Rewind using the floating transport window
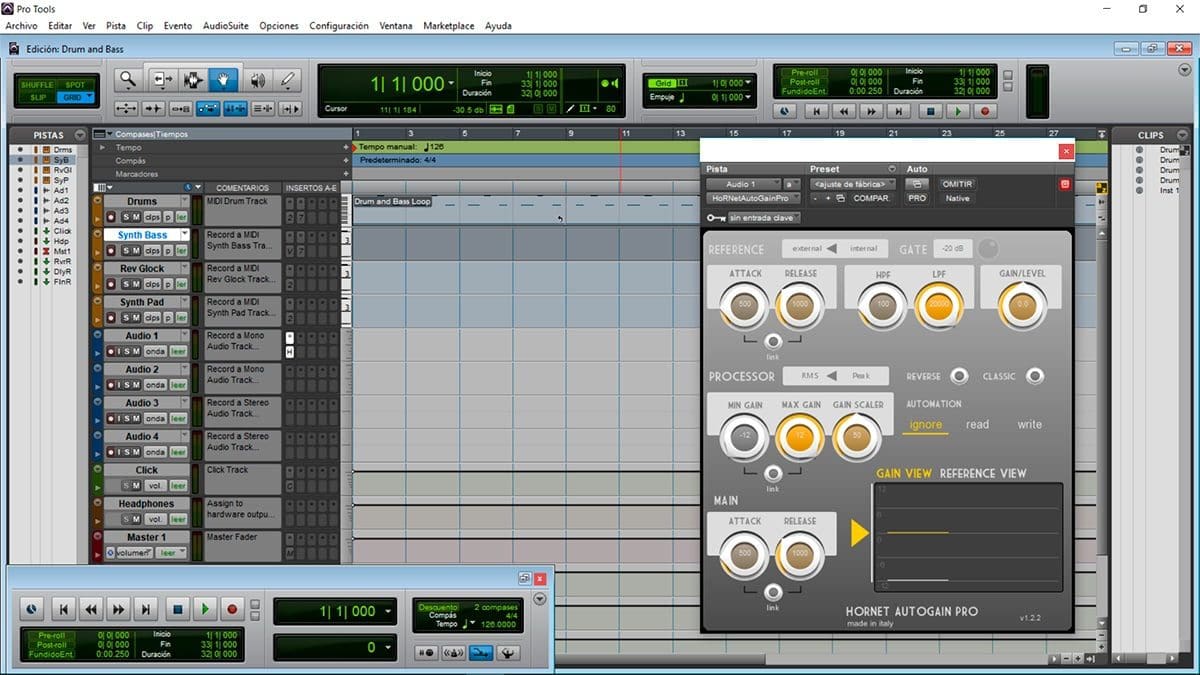 (91, 609)
